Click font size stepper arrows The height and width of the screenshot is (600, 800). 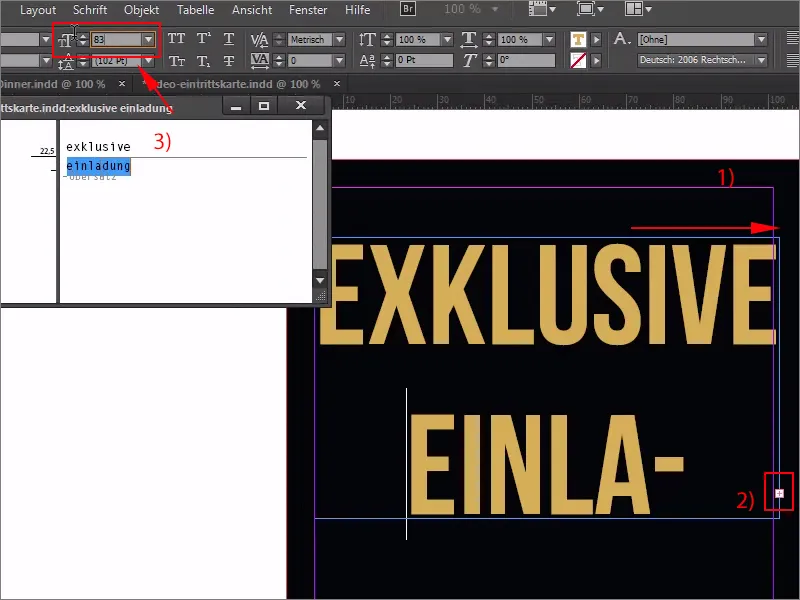point(83,39)
